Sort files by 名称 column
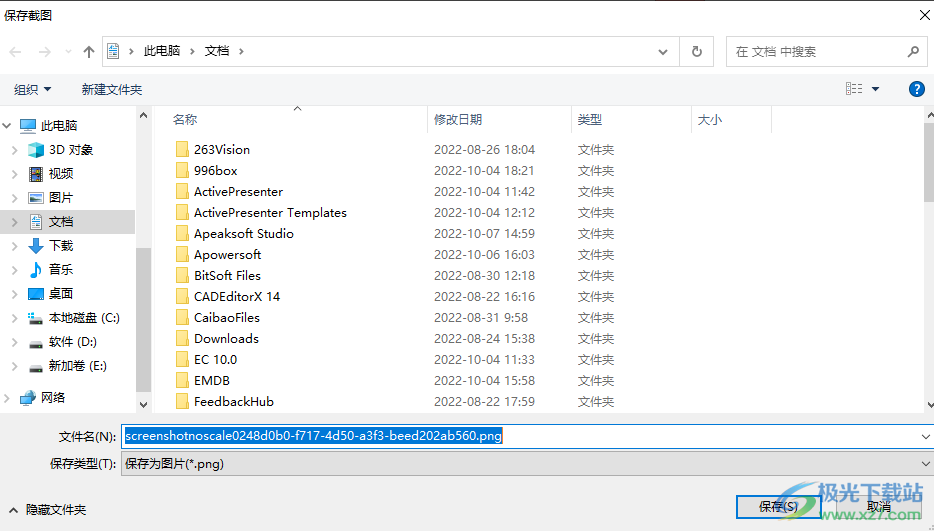The image size is (934, 531). pos(185,120)
